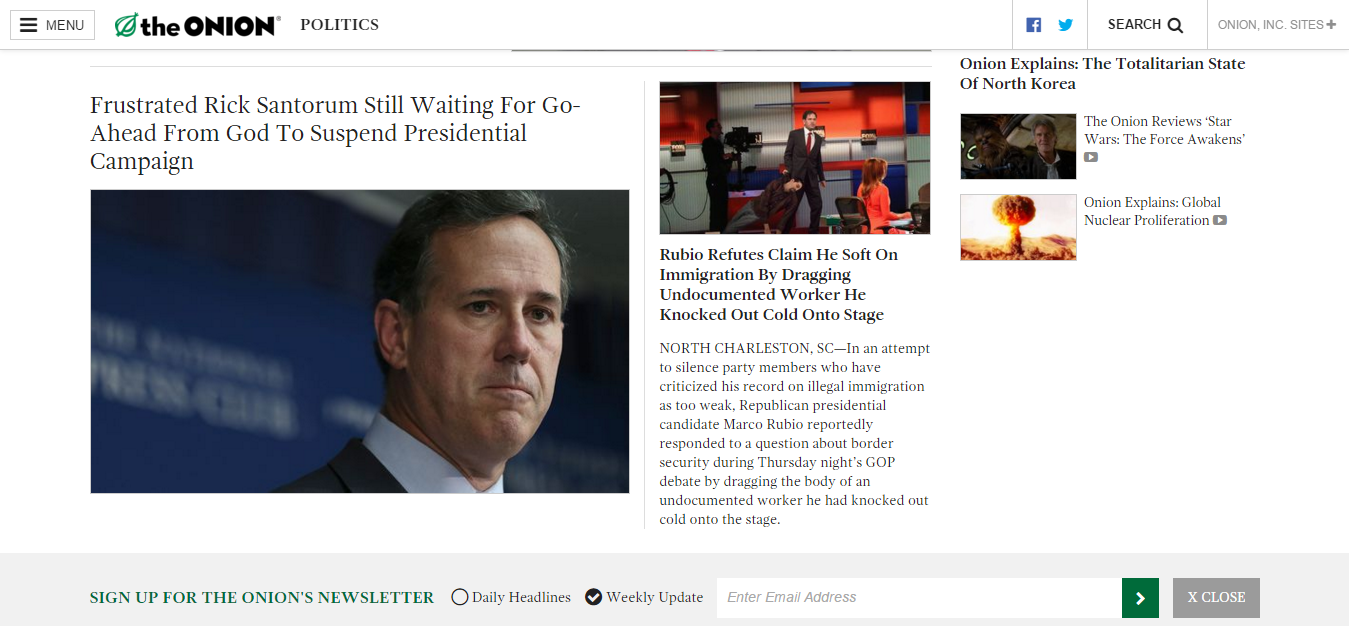Open Rubio Refutes Claim headline link

click(x=779, y=284)
